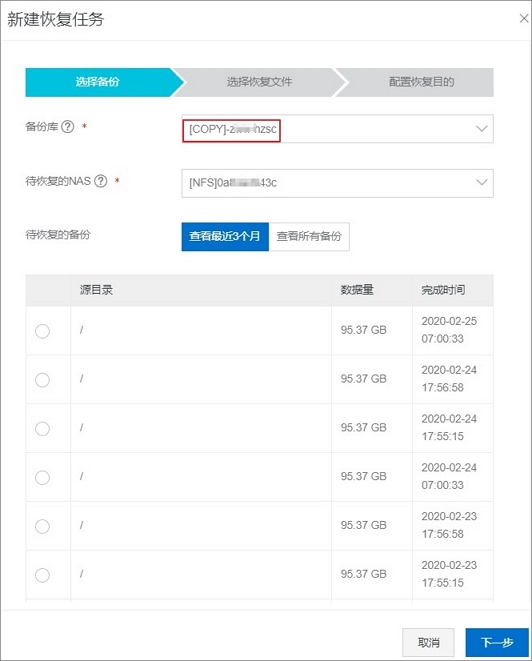Select the backup completed 2020-02-24 17:55:15
Screen dimensions: 532x661
tap(42, 429)
